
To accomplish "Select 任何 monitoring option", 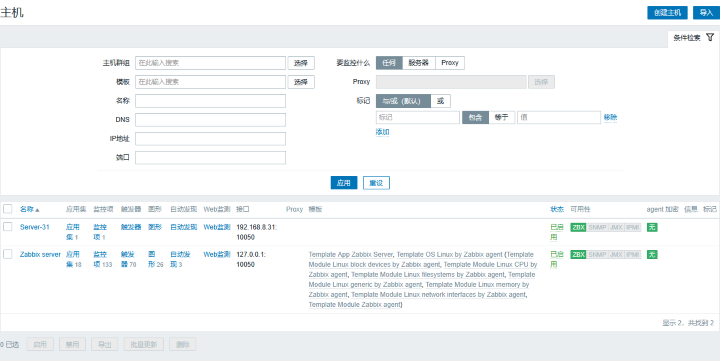I will tap(389, 63).
